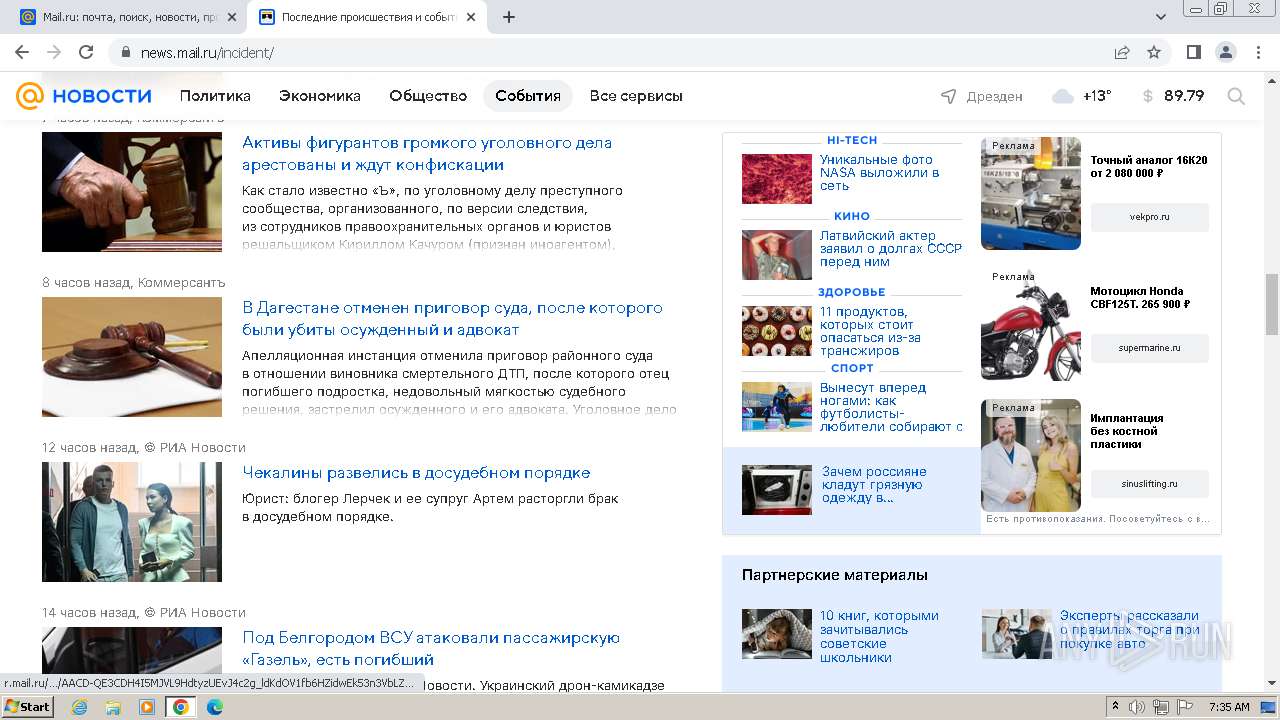Click the clock showing 7:35 AM
Screen dimensions: 1280x720
click(x=1229, y=707)
